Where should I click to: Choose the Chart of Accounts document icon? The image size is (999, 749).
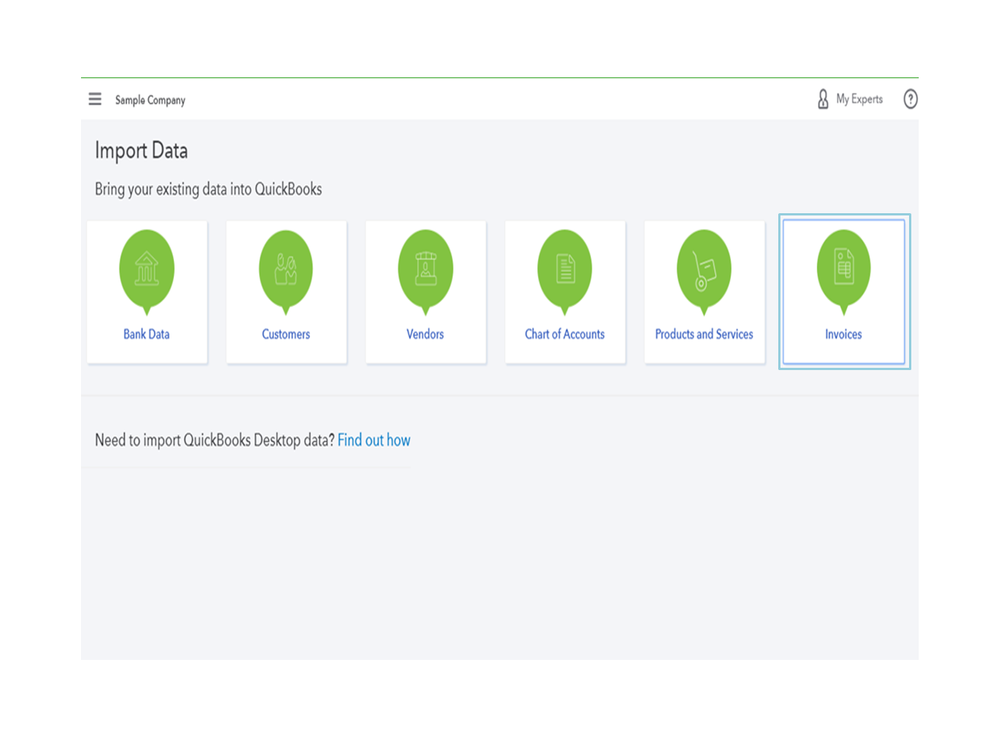pos(565,268)
